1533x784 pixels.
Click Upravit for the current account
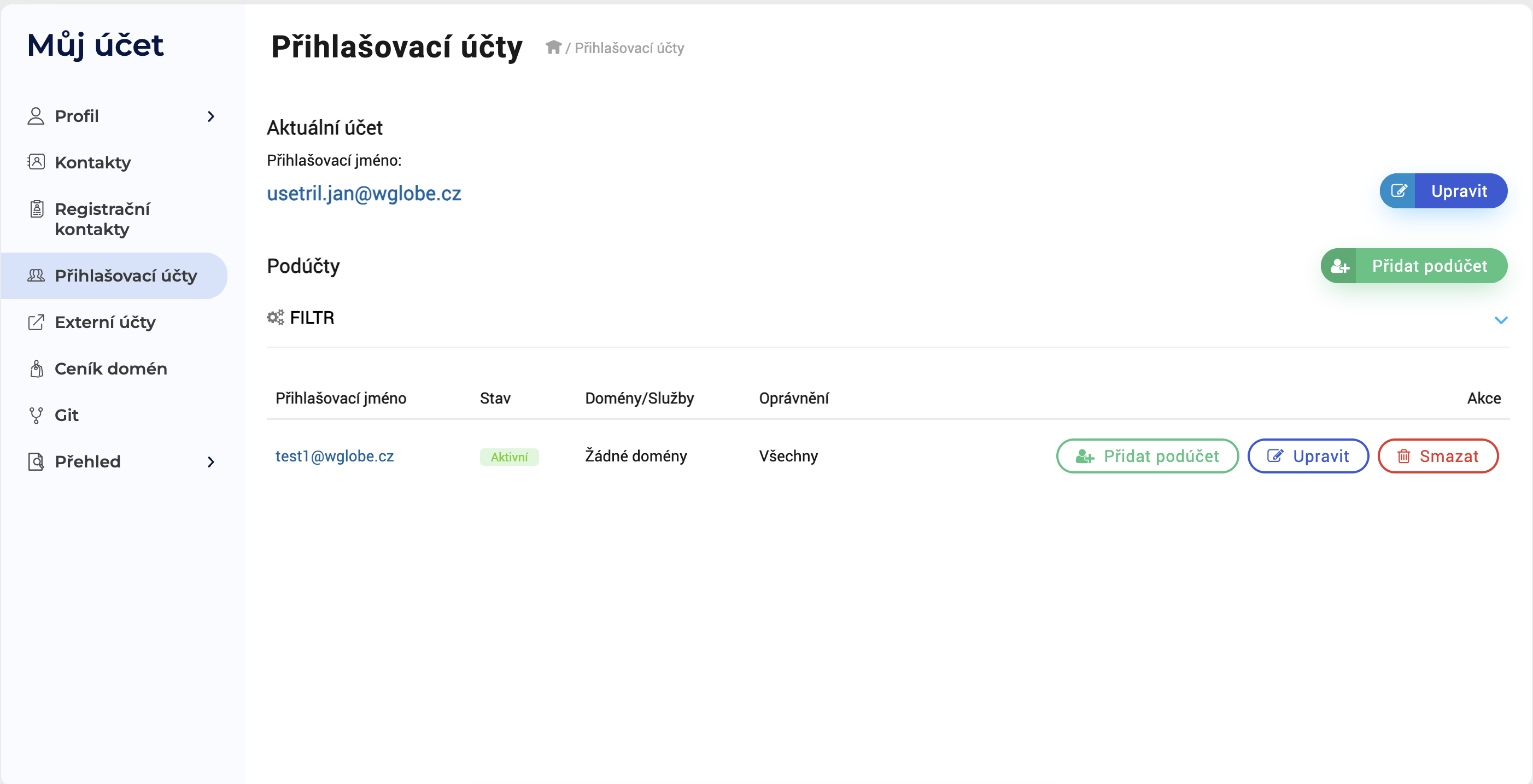(x=1443, y=190)
